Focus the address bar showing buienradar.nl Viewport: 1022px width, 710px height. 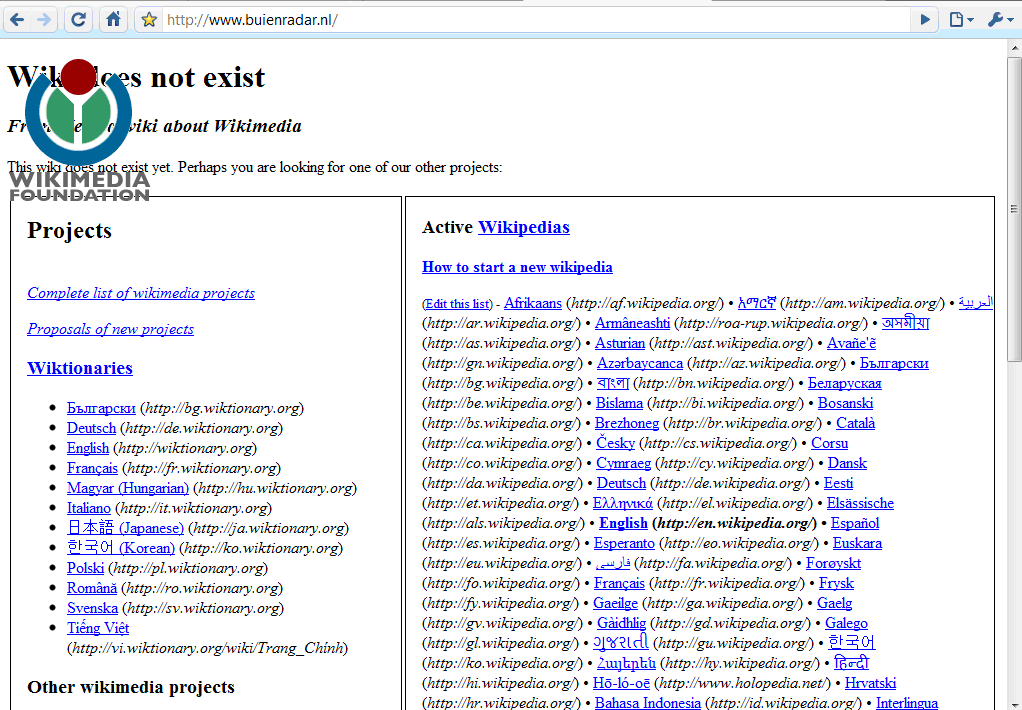pyautogui.click(x=537, y=20)
